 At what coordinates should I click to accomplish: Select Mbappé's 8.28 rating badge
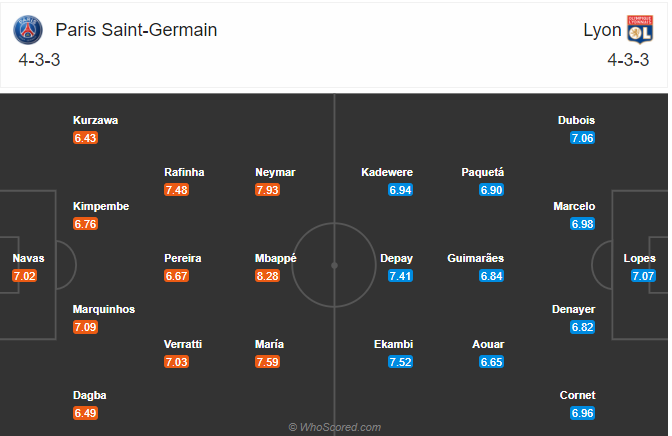pyautogui.click(x=267, y=276)
